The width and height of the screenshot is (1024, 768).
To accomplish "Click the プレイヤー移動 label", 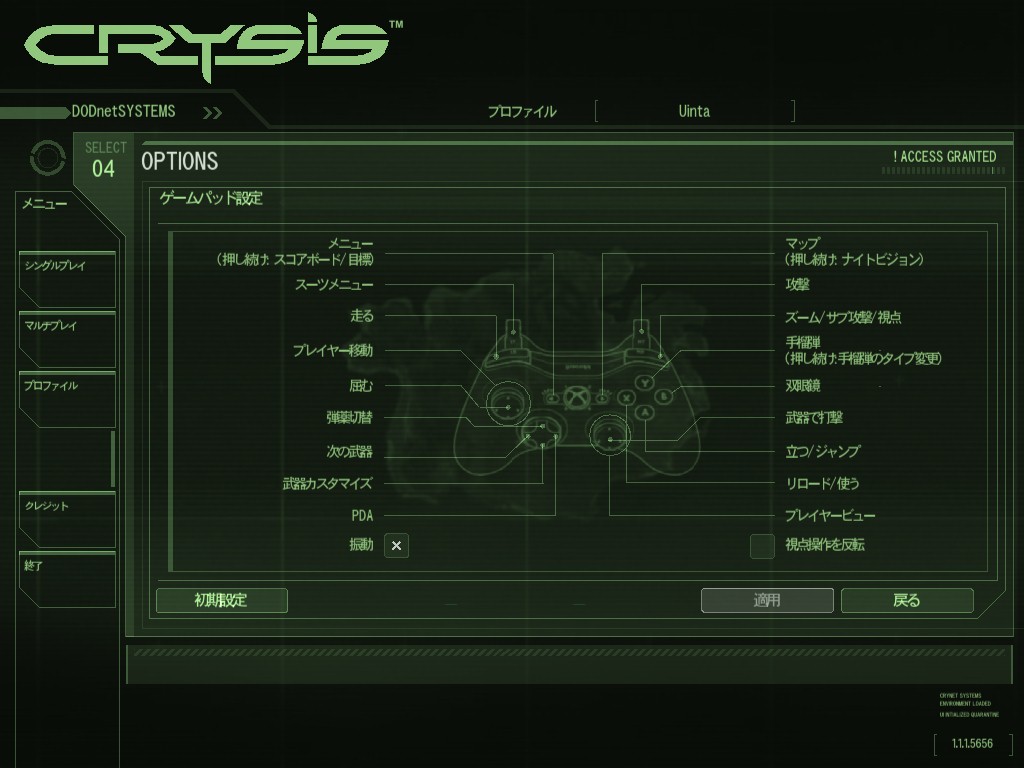I will 332,351.
